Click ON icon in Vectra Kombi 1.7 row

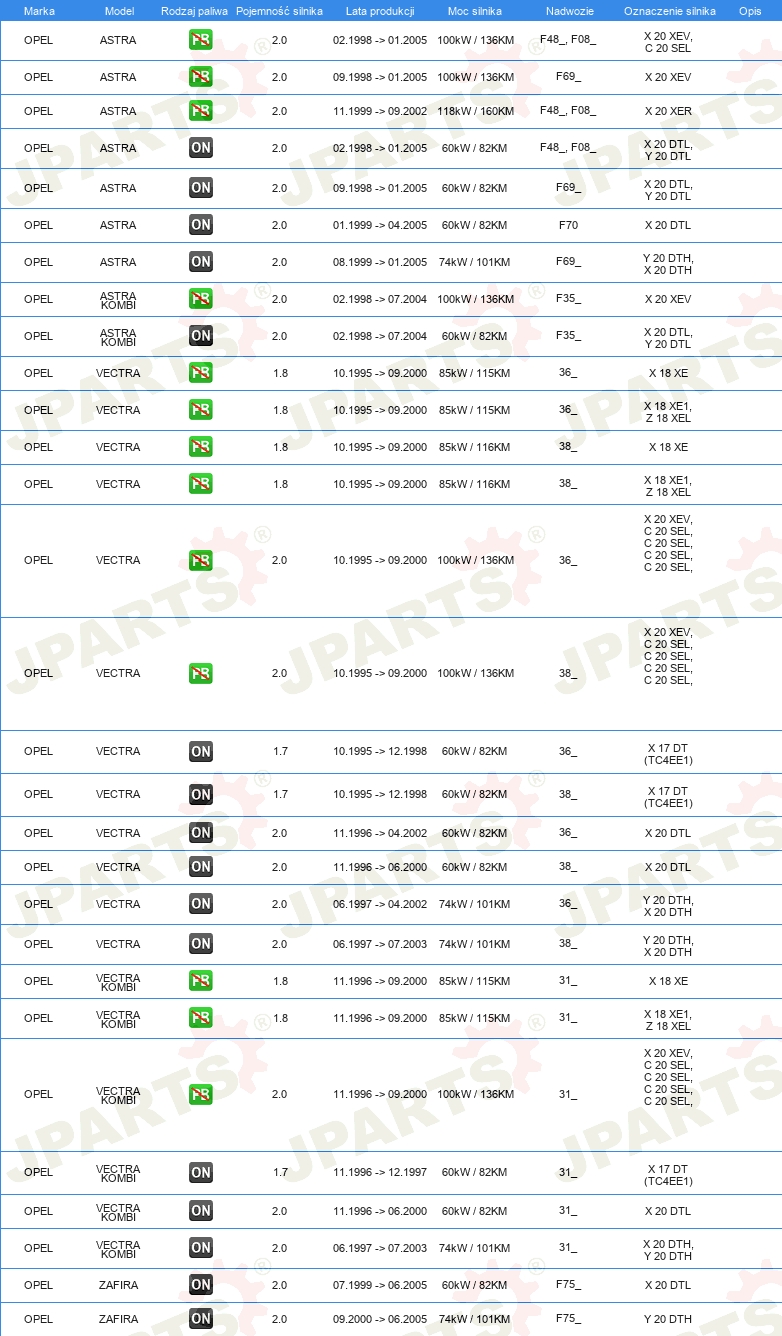click(201, 1172)
